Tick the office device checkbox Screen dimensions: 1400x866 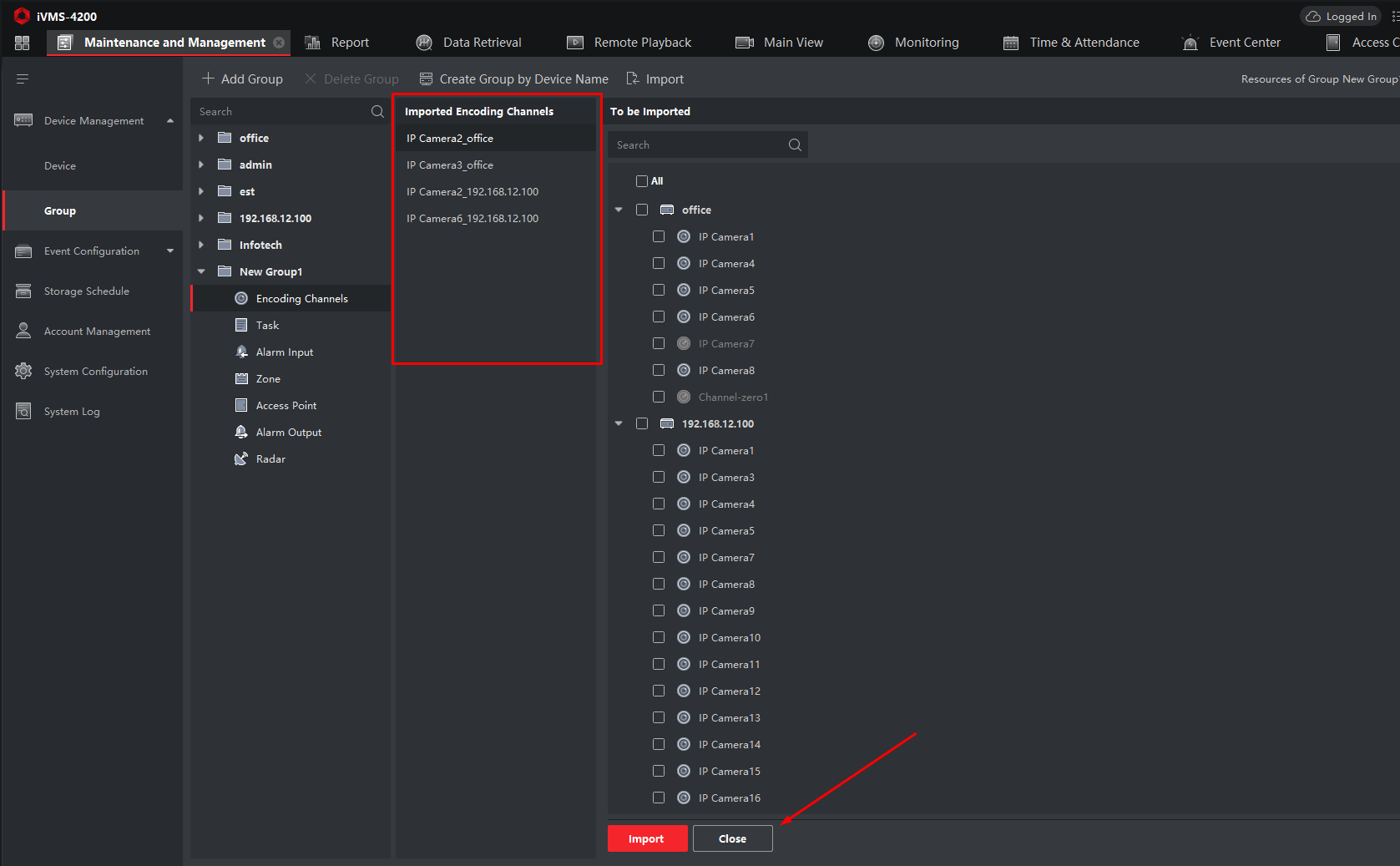tap(642, 210)
